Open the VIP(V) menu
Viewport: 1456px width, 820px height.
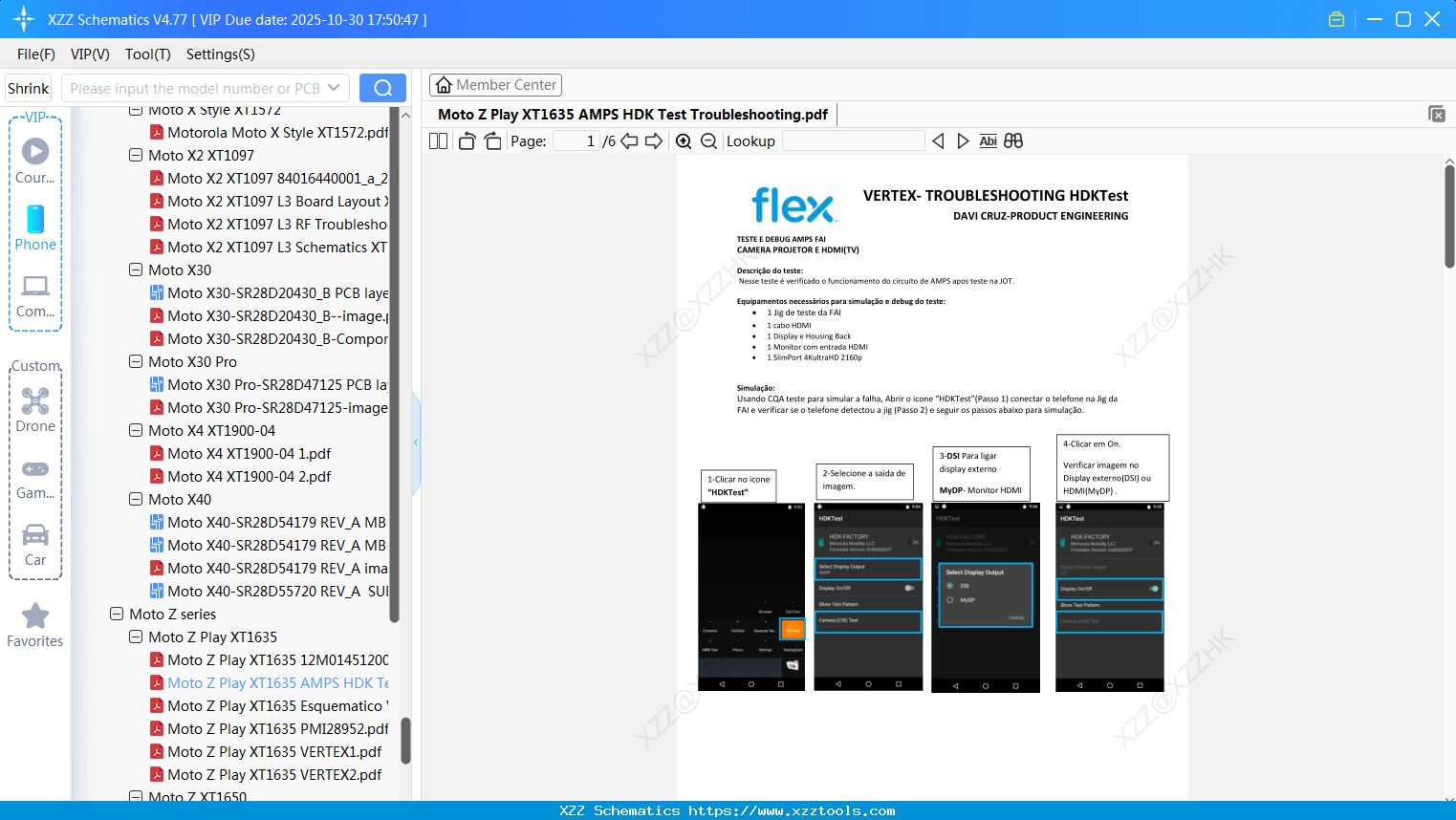pos(90,54)
